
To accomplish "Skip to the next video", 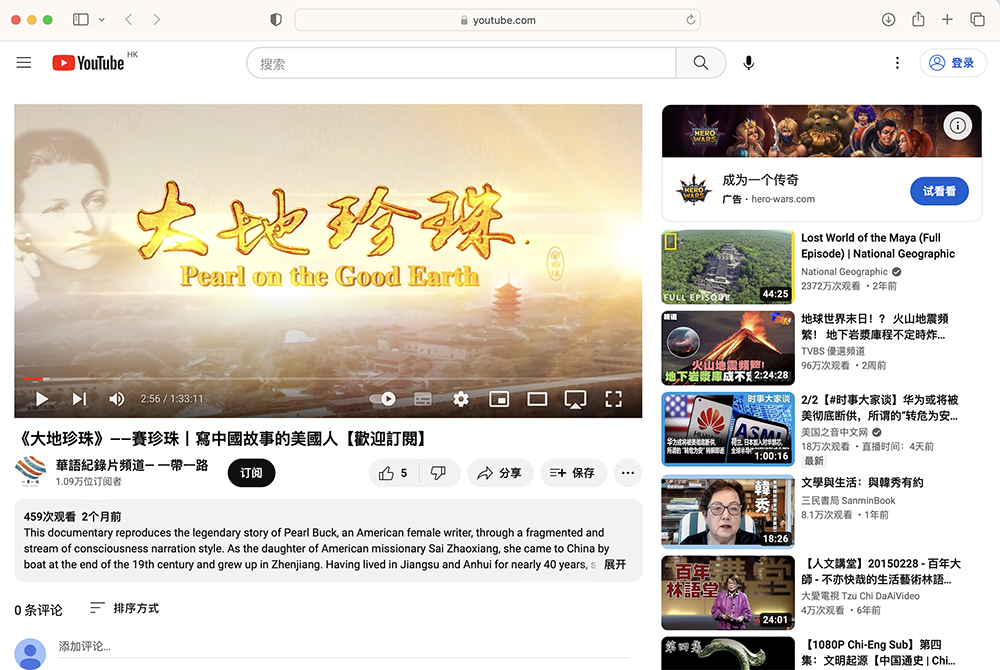I will (x=79, y=399).
